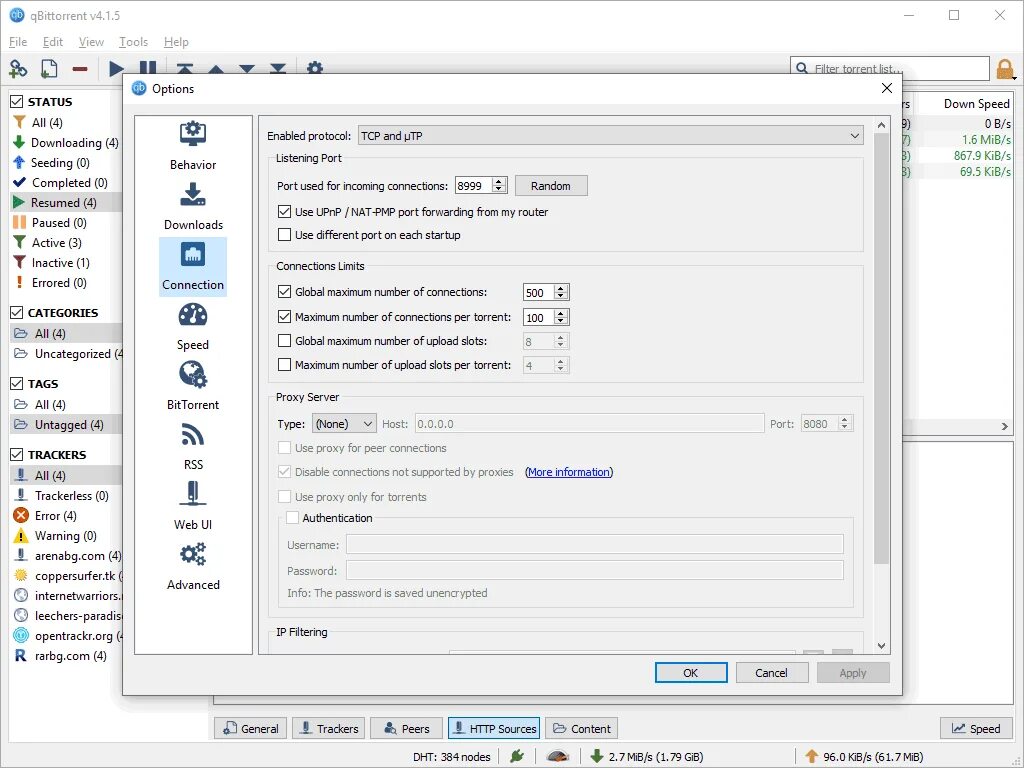Screen dimensions: 1024x768
Task: Switch to the Content tab
Action: coord(581,728)
